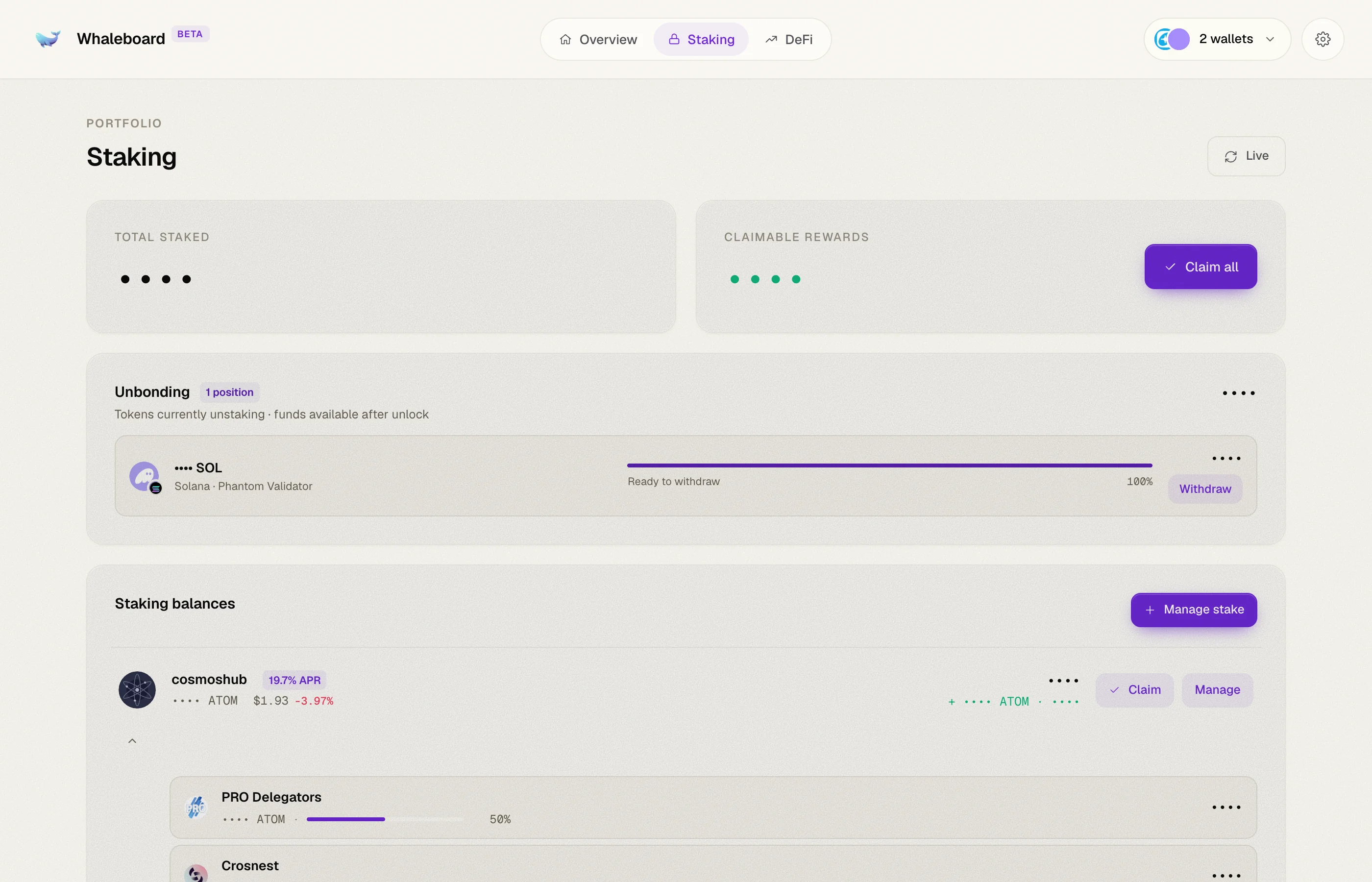Click the Solana · Phantom Validator label
Image resolution: width=1372 pixels, height=882 pixels.
pyautogui.click(x=244, y=486)
